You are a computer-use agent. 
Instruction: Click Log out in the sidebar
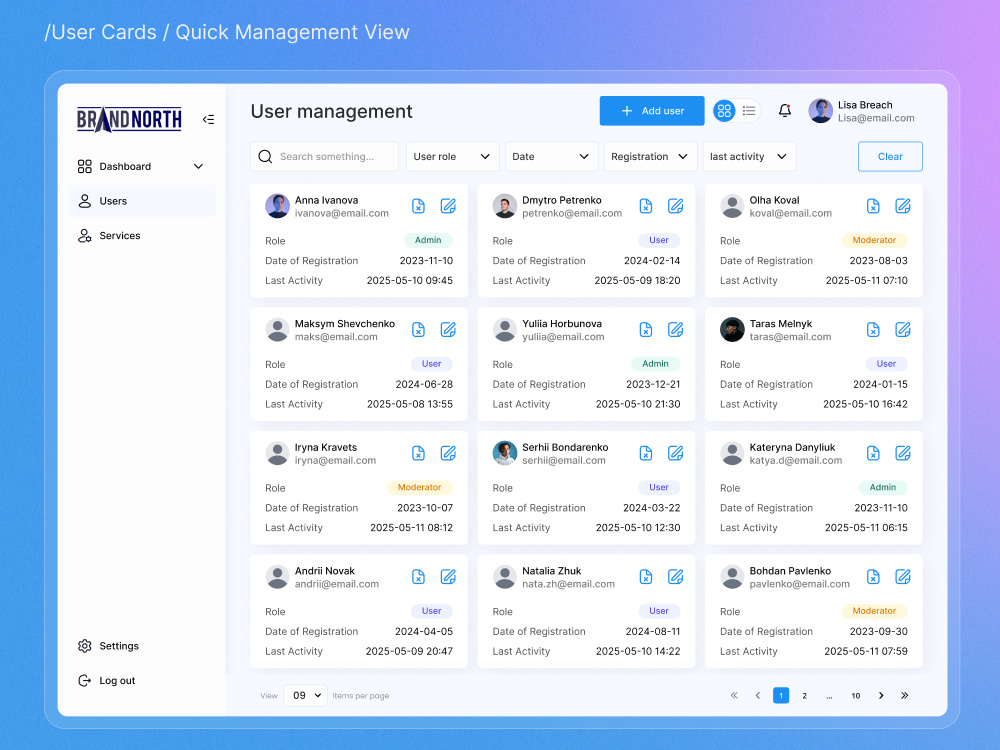tap(107, 680)
